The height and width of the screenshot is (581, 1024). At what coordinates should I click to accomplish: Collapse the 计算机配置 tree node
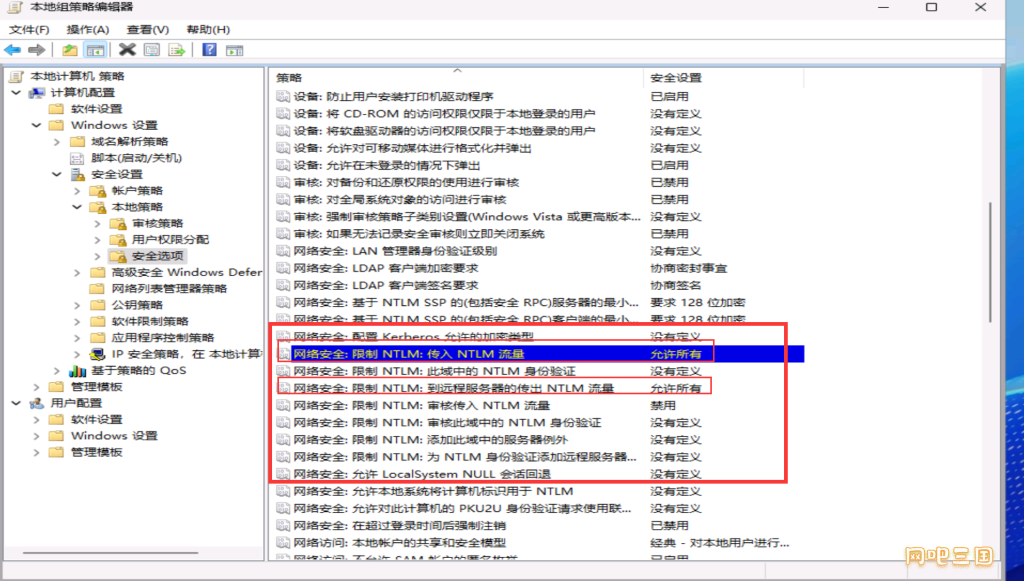click(16, 93)
